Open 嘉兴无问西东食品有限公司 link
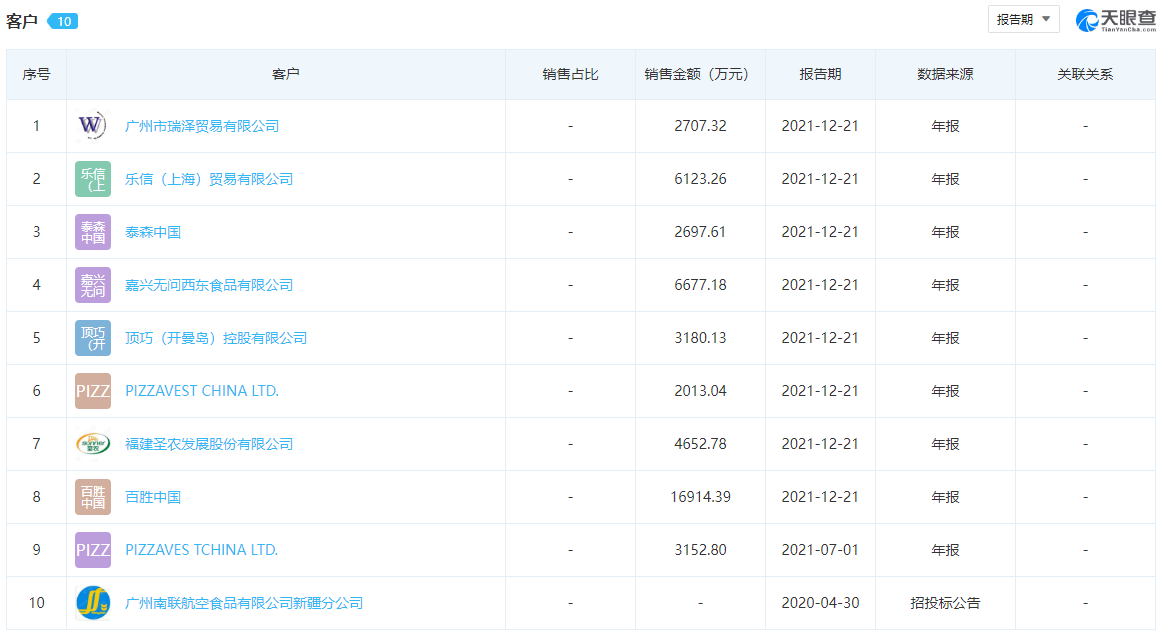 pyautogui.click(x=208, y=285)
